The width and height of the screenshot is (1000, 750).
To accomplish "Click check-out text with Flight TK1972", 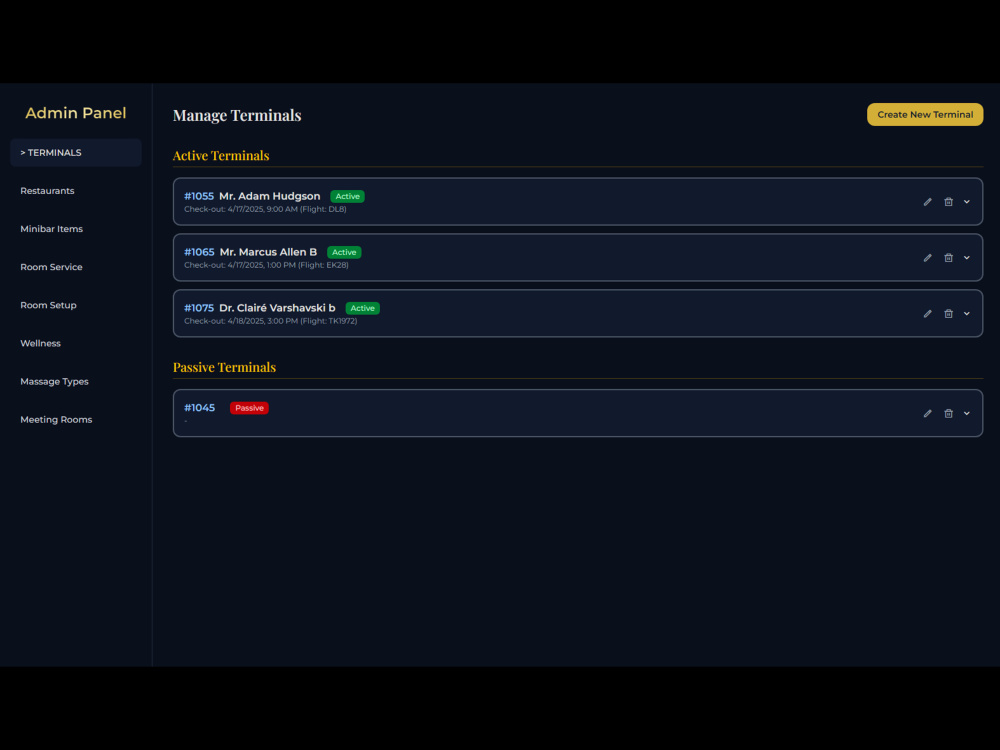I will point(270,321).
